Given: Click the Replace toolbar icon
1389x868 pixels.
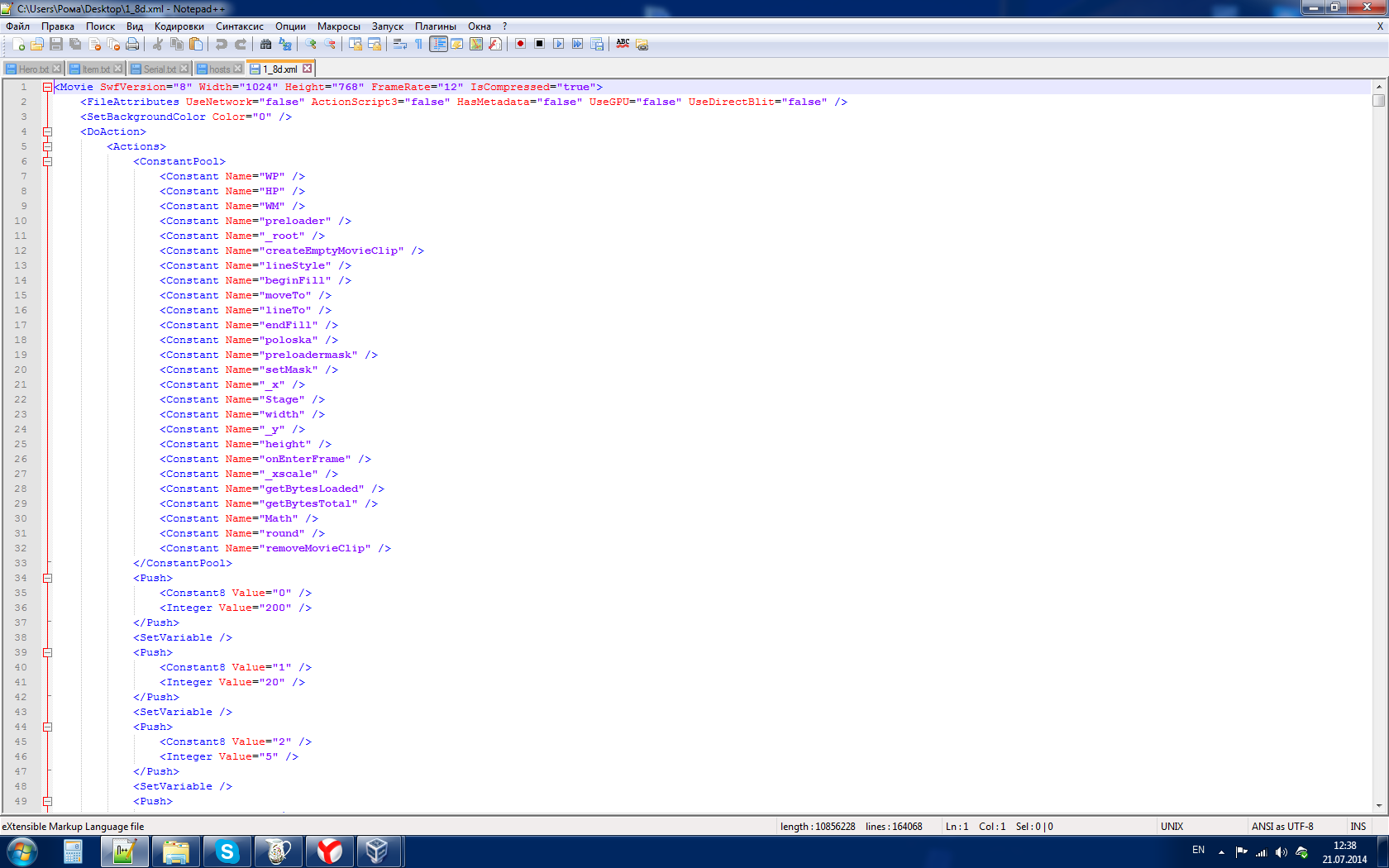Looking at the screenshot, I should tap(285, 44).
